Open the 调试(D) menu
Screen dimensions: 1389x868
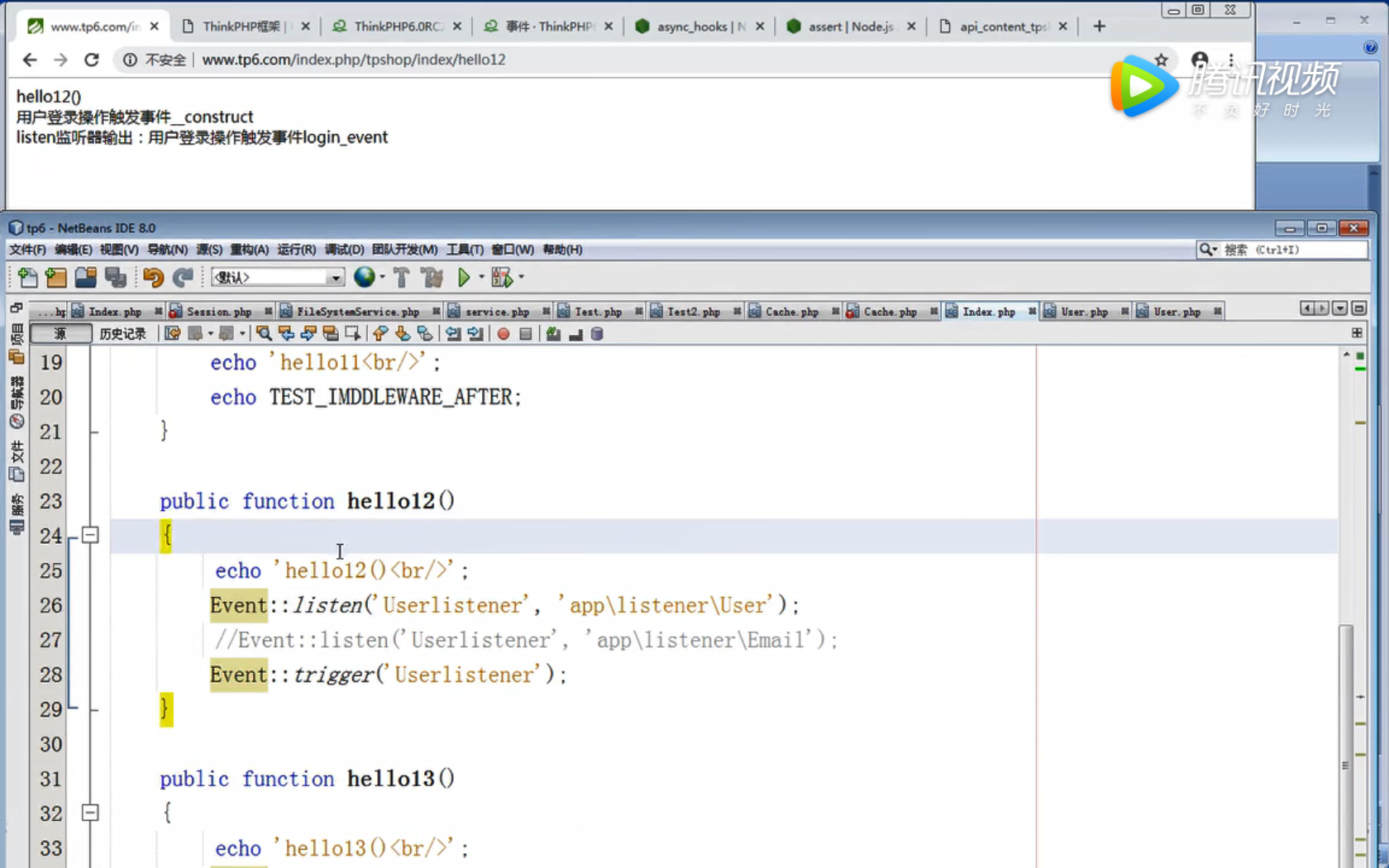344,250
